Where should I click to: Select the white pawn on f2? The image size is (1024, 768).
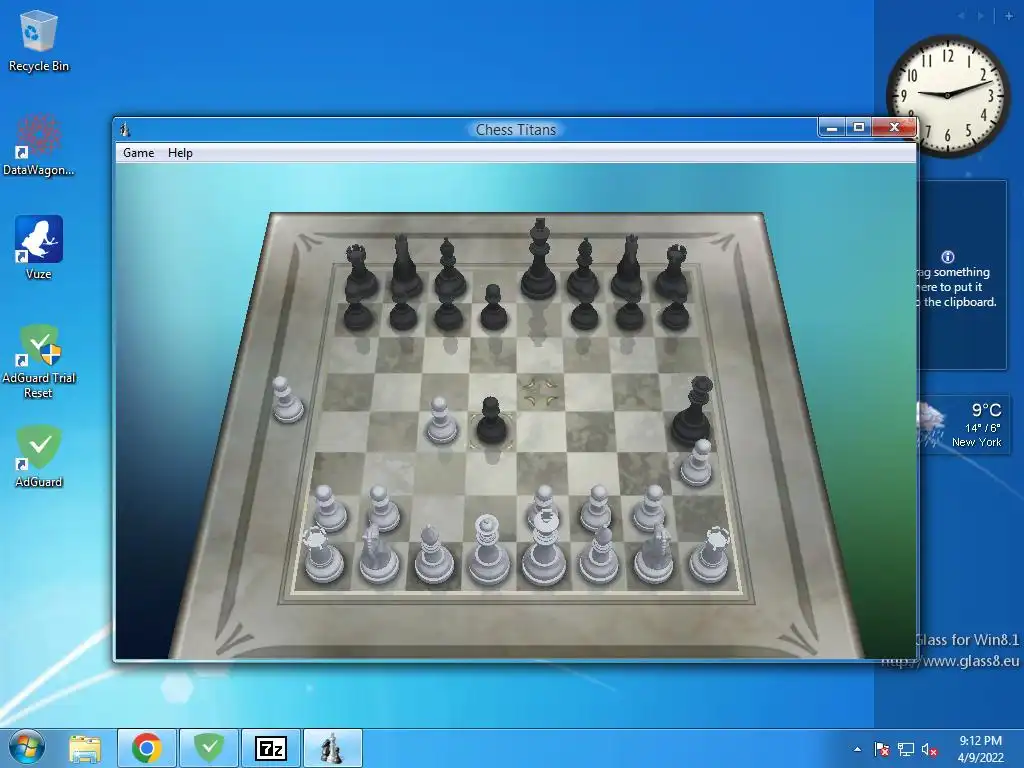[596, 508]
